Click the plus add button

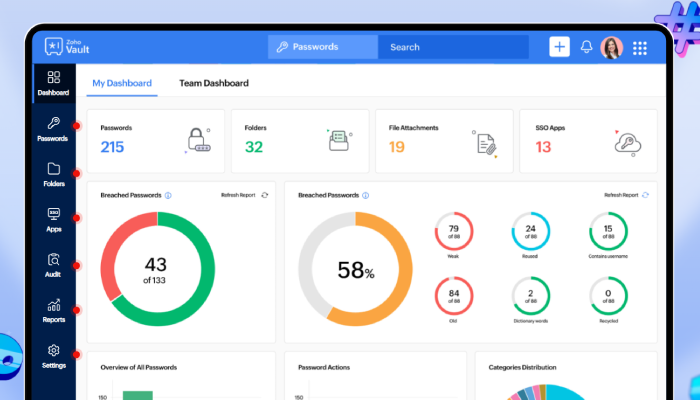coord(559,47)
